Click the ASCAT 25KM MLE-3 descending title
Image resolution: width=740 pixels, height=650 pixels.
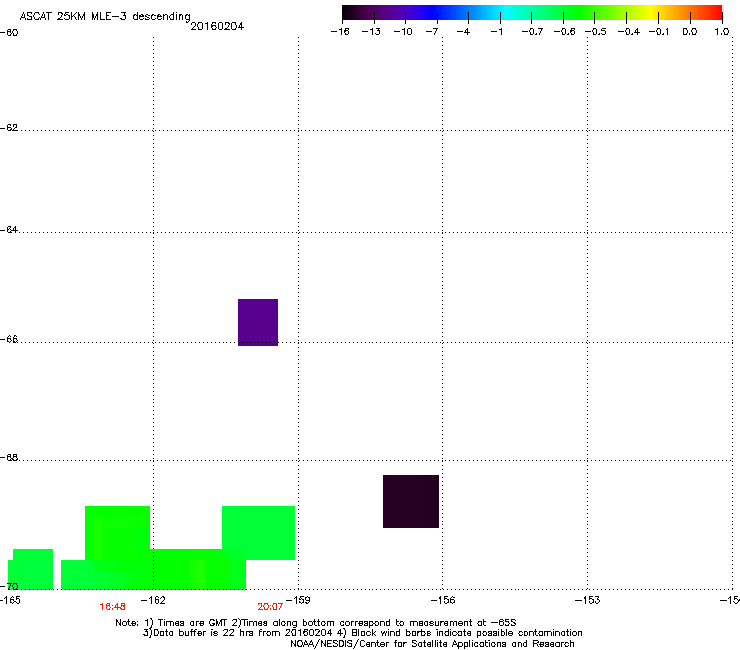pos(105,17)
